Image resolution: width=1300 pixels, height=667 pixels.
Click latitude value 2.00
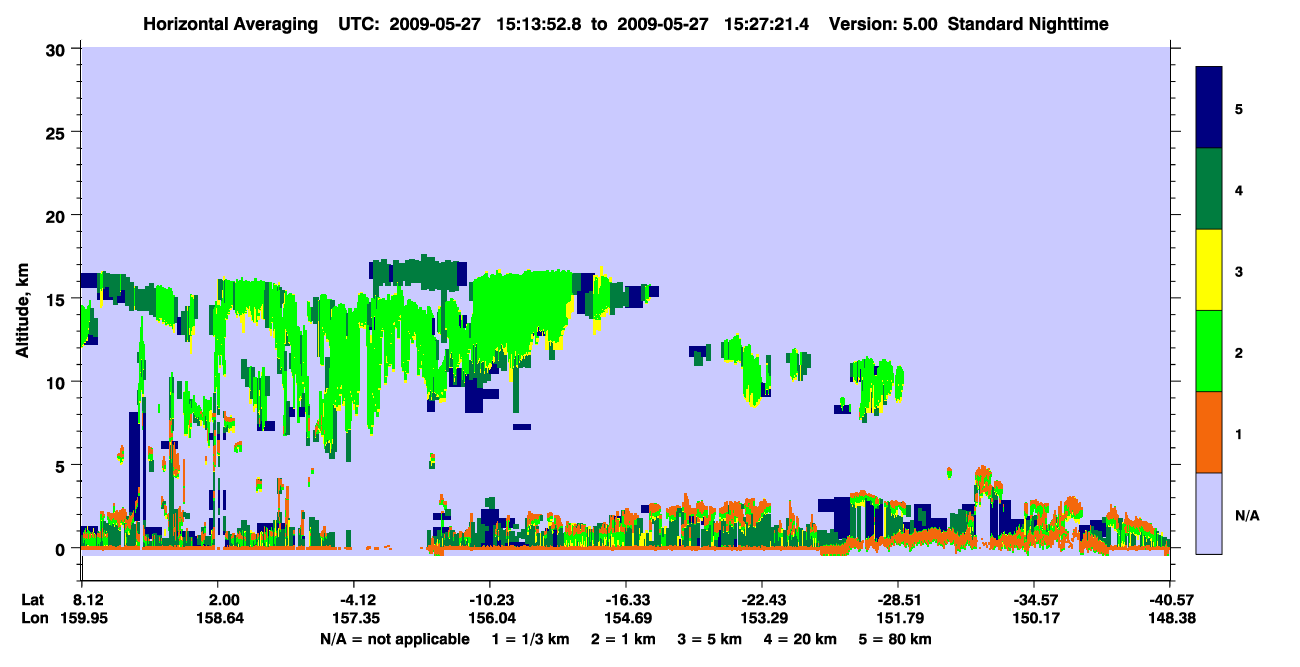coord(218,600)
